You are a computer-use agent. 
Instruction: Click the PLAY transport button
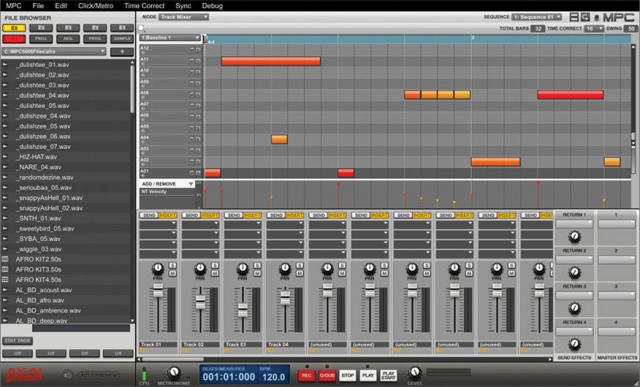[368, 376]
